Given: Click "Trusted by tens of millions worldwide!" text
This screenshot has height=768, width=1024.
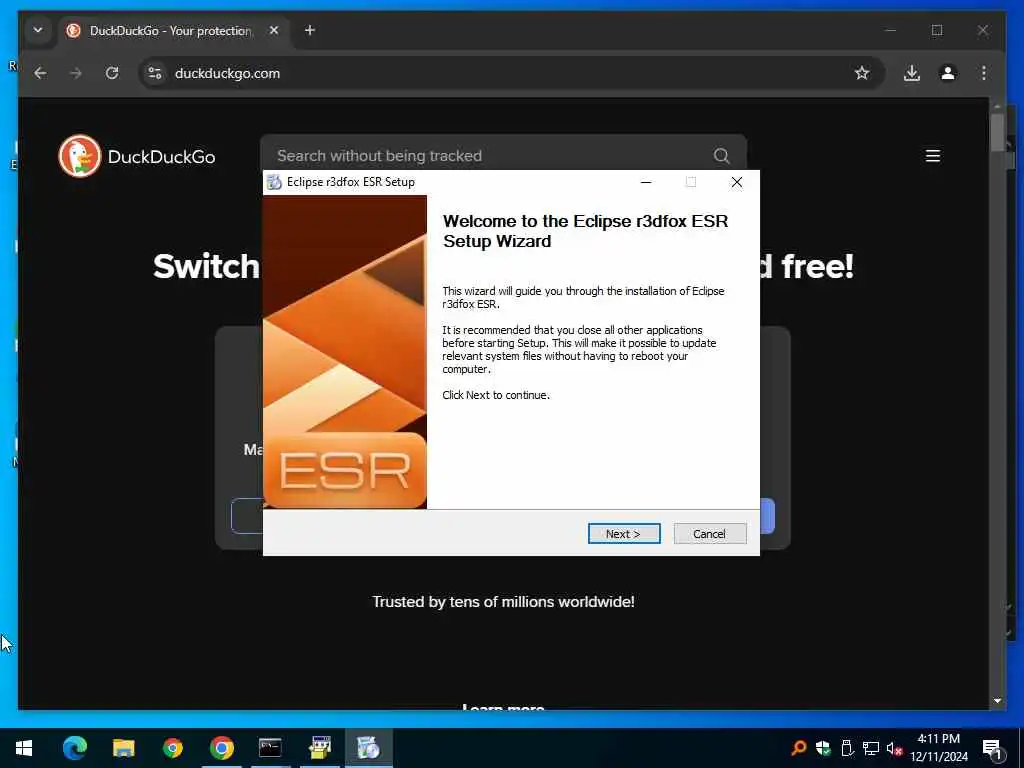Looking at the screenshot, I should click(503, 601).
